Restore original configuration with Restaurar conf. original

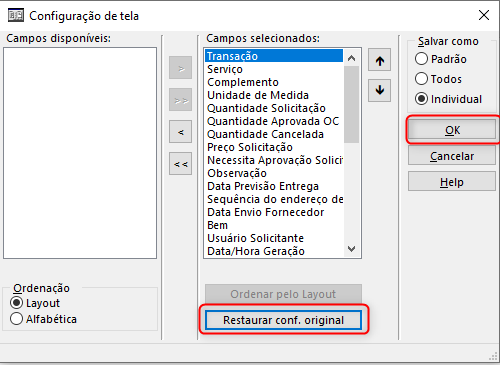[283, 320]
